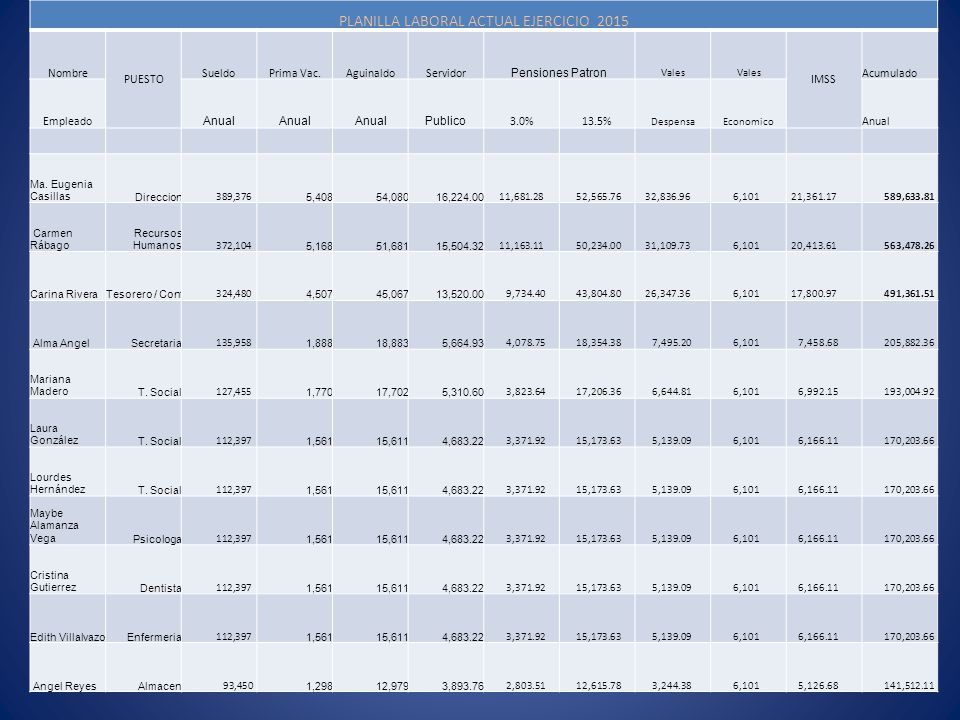
Task: Select the Enfermeria position cell
Action: coord(154,637)
